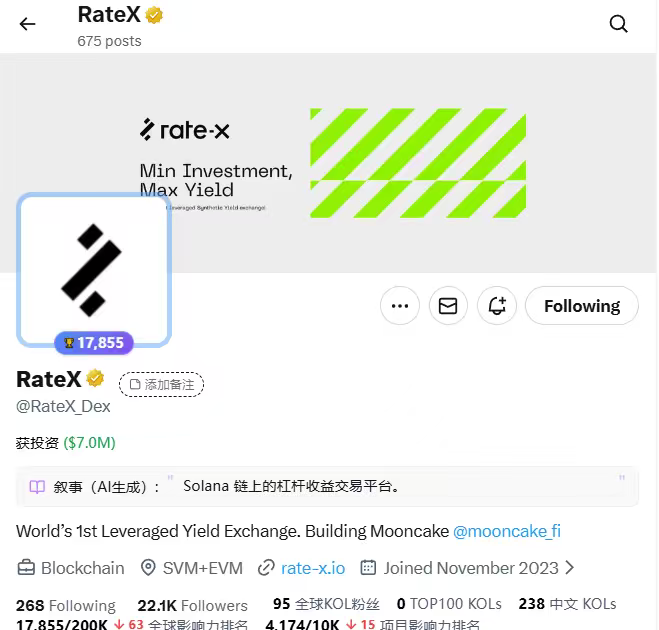The width and height of the screenshot is (659, 630).
Task: Visit the @mooncake_fi mention
Action: click(507, 531)
